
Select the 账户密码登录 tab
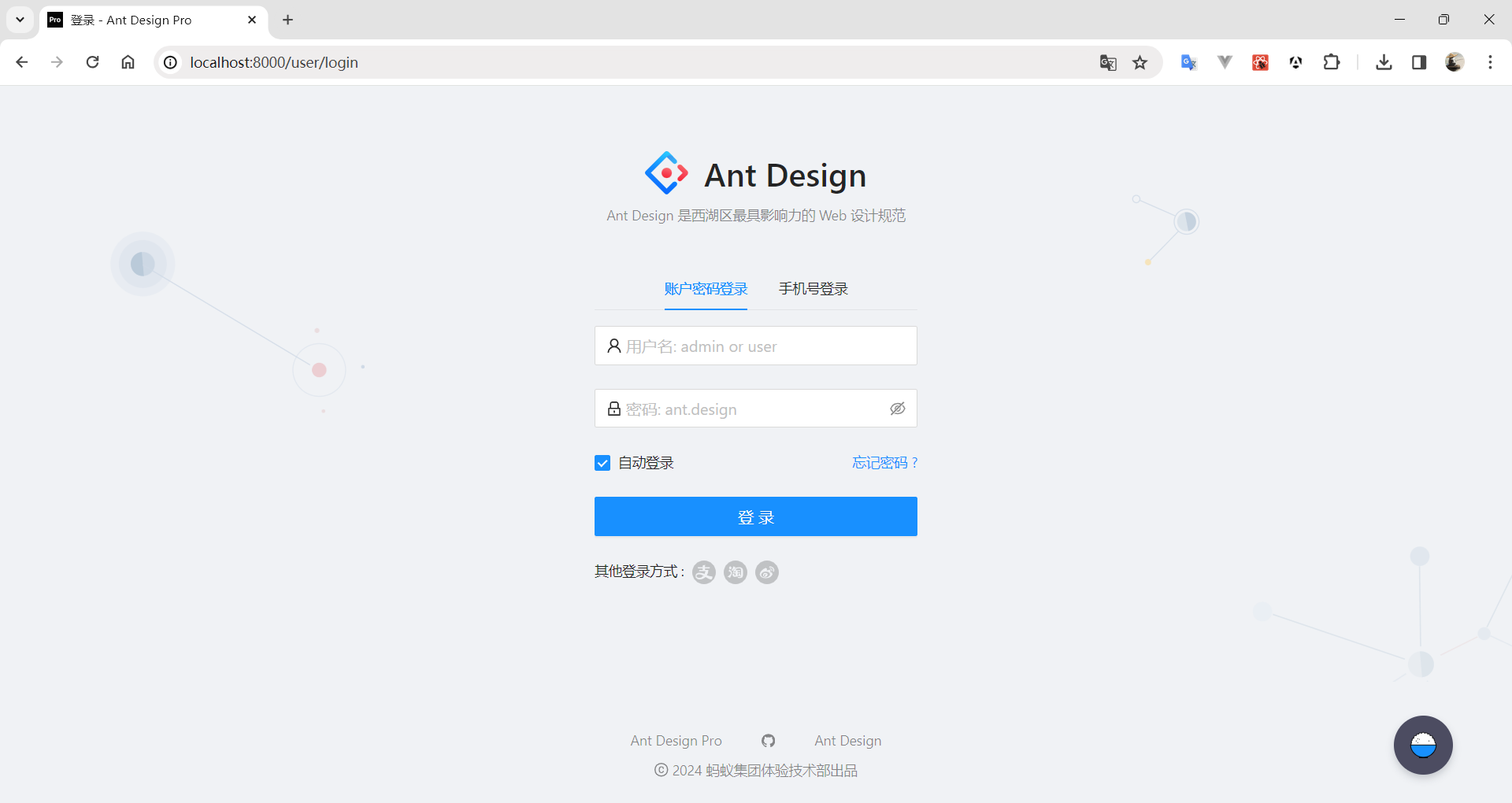(x=706, y=289)
